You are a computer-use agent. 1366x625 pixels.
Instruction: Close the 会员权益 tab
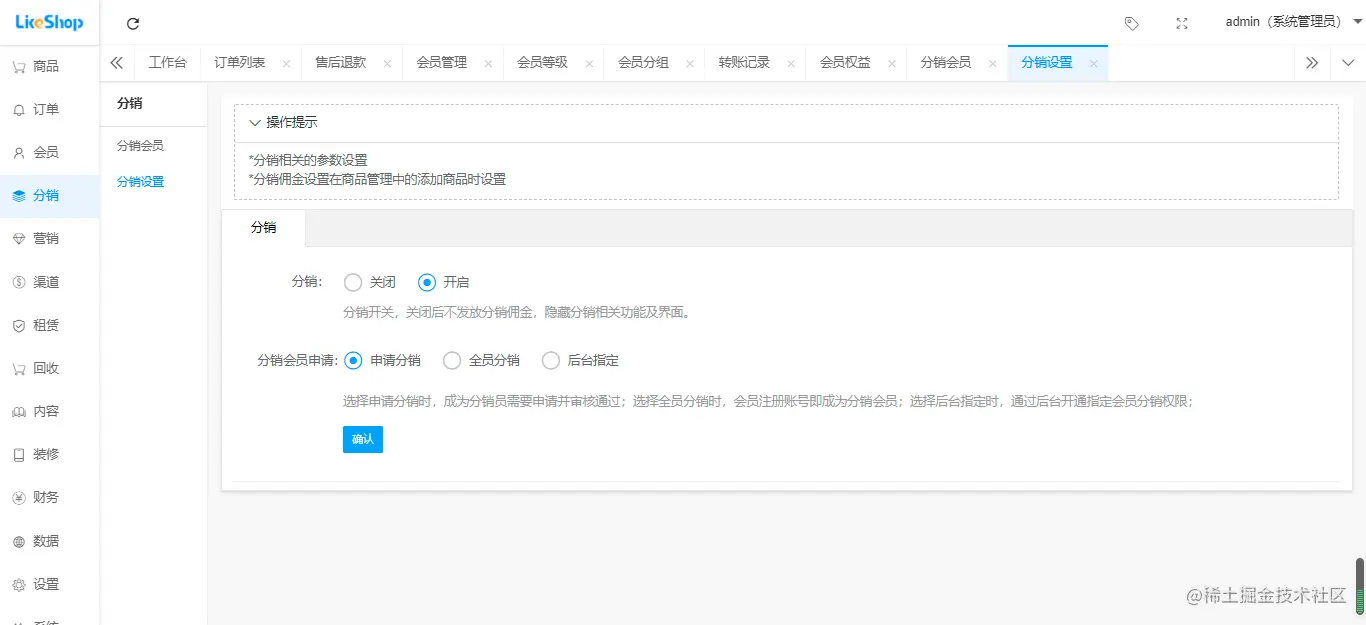coord(892,63)
